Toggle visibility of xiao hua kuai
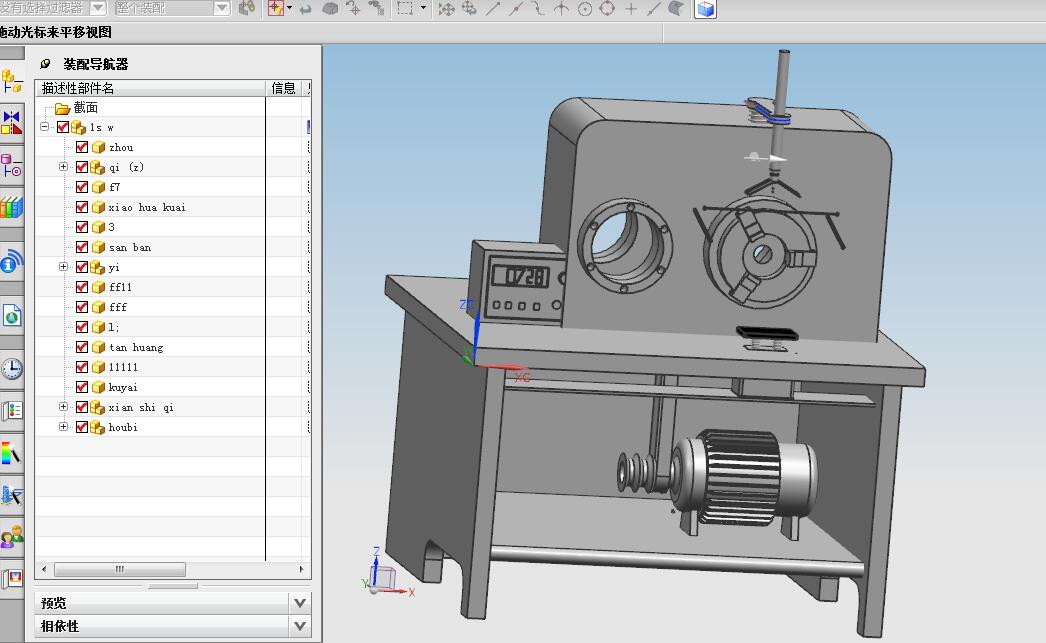 coord(82,207)
